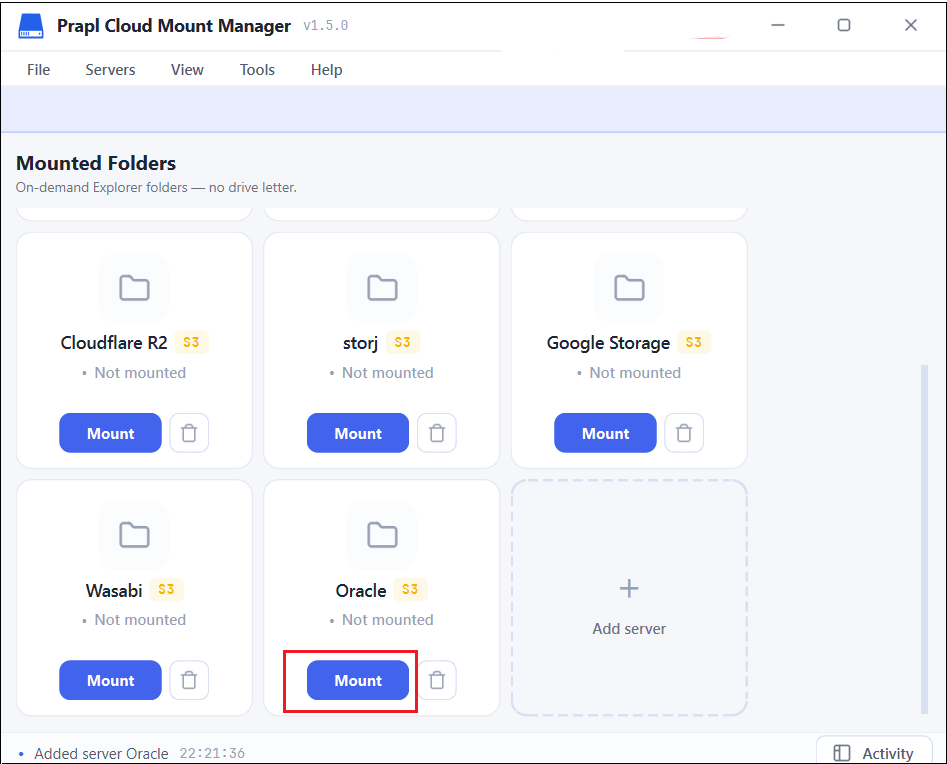Click the Add server label
The image size is (947, 764).
pos(629,629)
